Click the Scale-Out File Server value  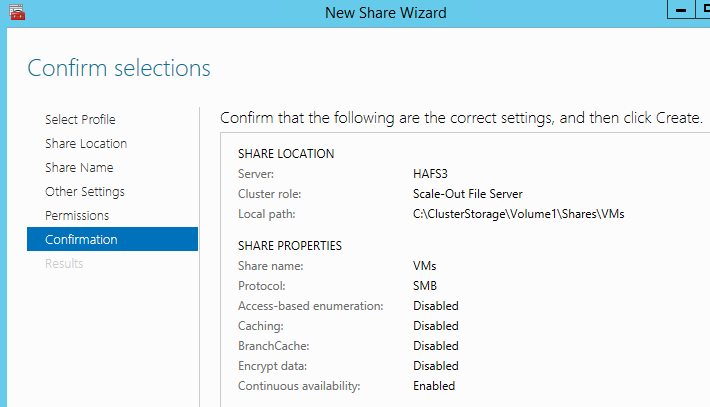[x=467, y=194]
